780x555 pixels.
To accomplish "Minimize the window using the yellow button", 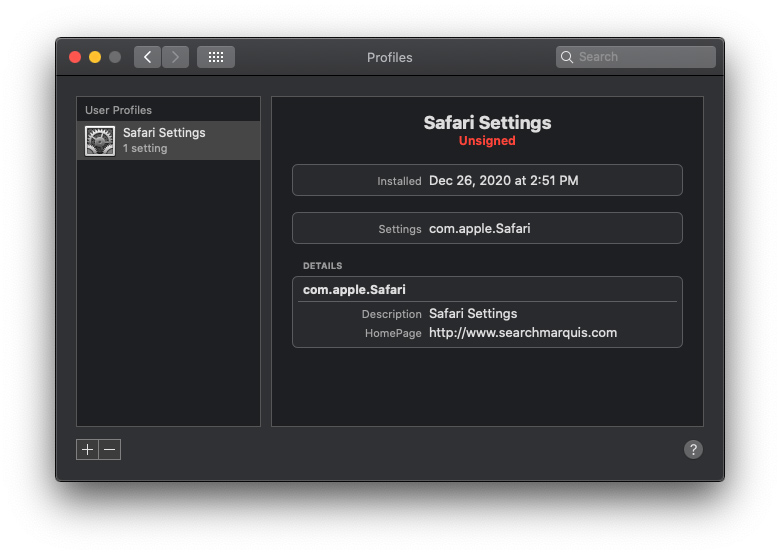I will coord(95,57).
